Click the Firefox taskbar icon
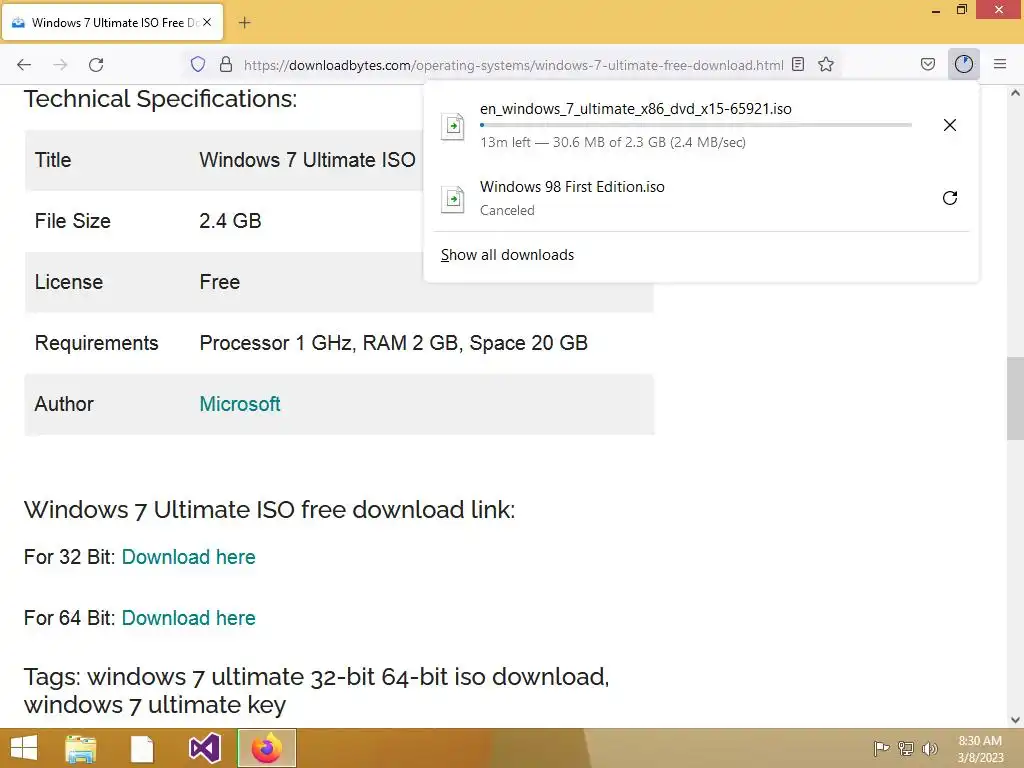Image resolution: width=1024 pixels, height=768 pixels. point(266,748)
